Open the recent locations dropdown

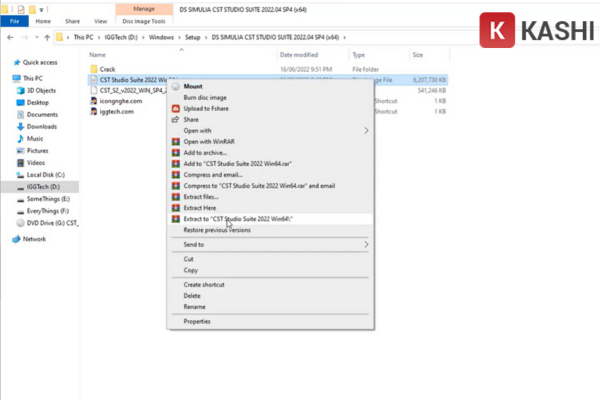click(37, 38)
